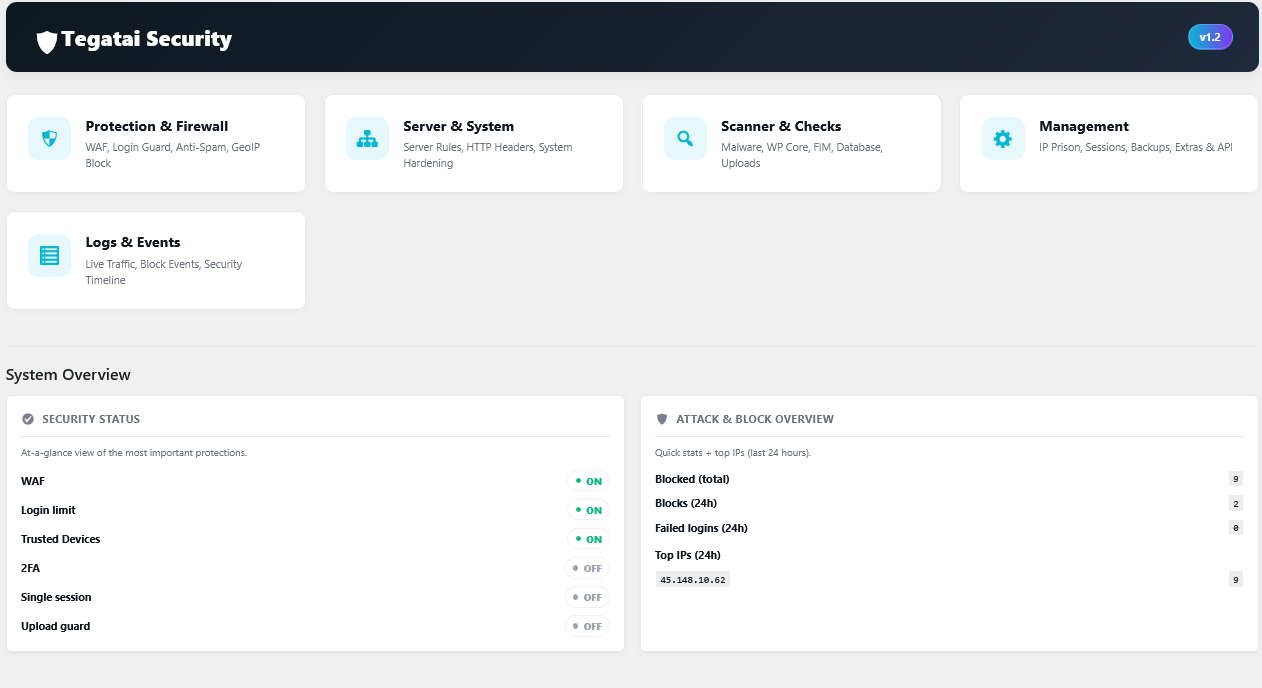Click the v1.2 version badge
The image size is (1262, 688).
[x=1210, y=37]
